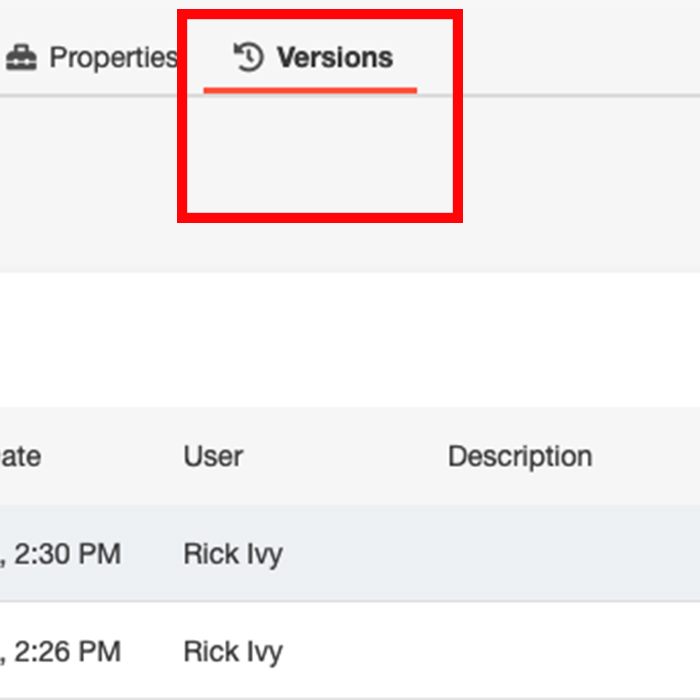Click the divider line between the two version rows

(x=350, y=601)
